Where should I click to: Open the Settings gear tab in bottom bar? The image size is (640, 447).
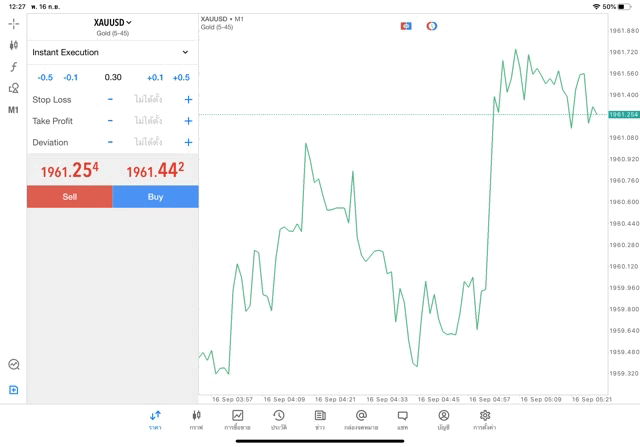(x=484, y=419)
